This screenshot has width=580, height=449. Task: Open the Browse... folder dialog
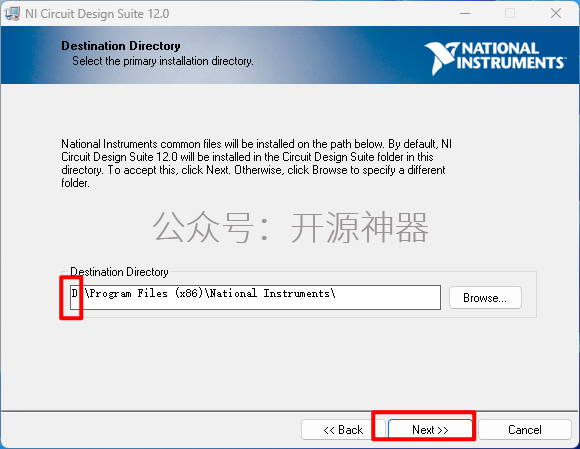coord(485,297)
